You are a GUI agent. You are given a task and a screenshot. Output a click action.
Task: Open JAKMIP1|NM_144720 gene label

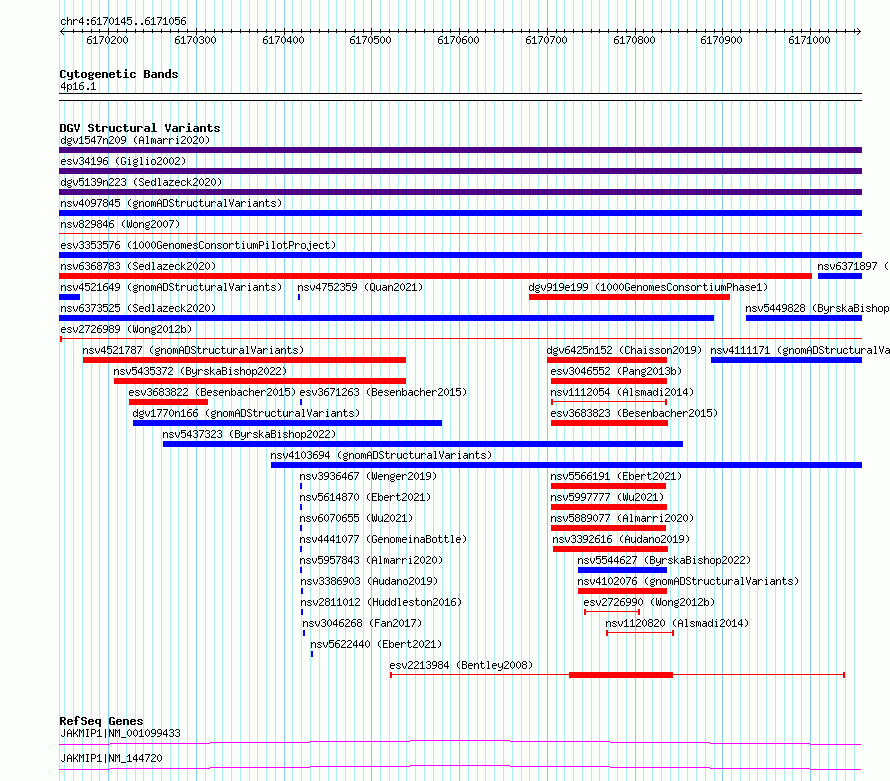pos(111,758)
